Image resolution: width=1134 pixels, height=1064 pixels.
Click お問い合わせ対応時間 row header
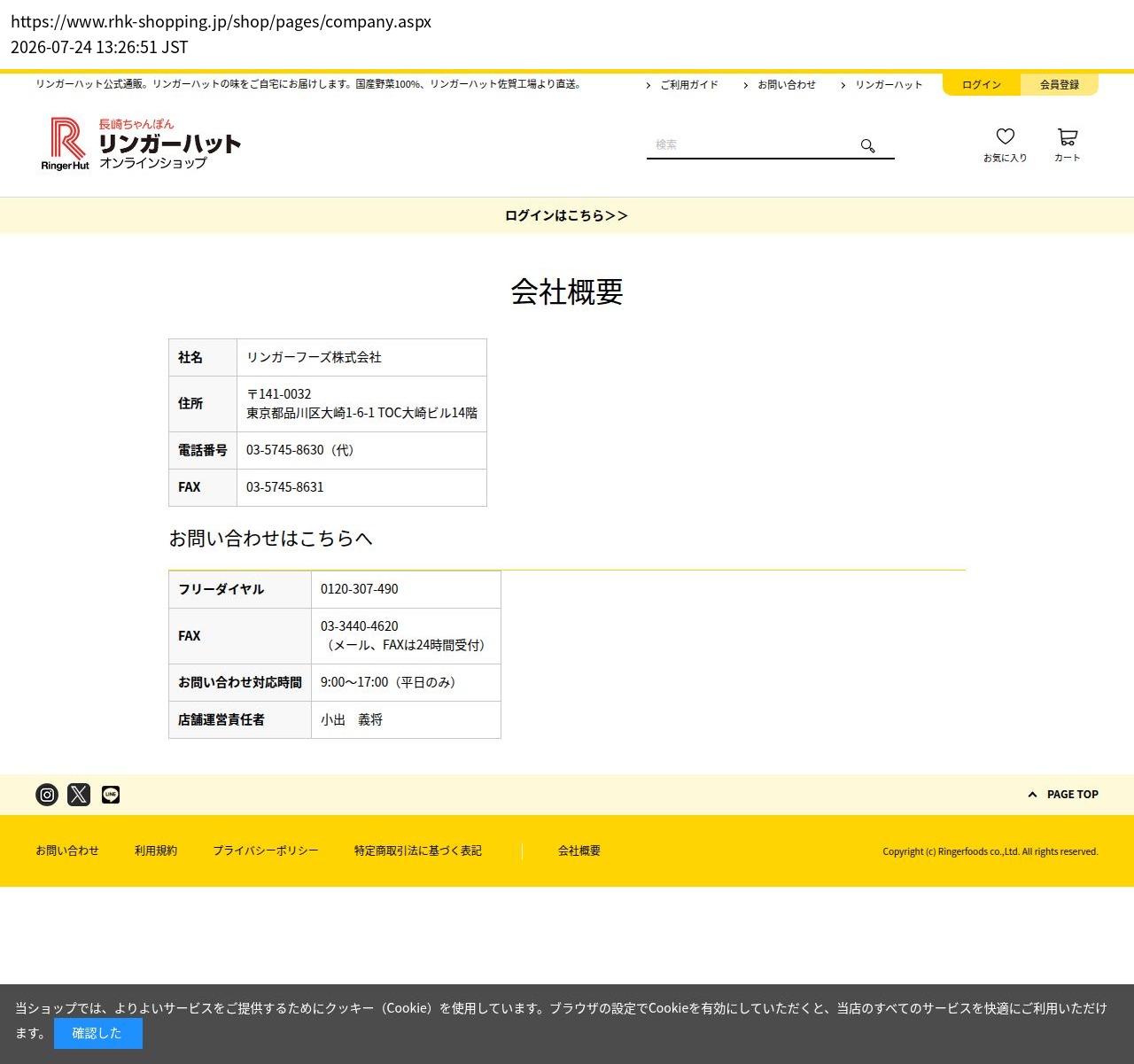(240, 682)
